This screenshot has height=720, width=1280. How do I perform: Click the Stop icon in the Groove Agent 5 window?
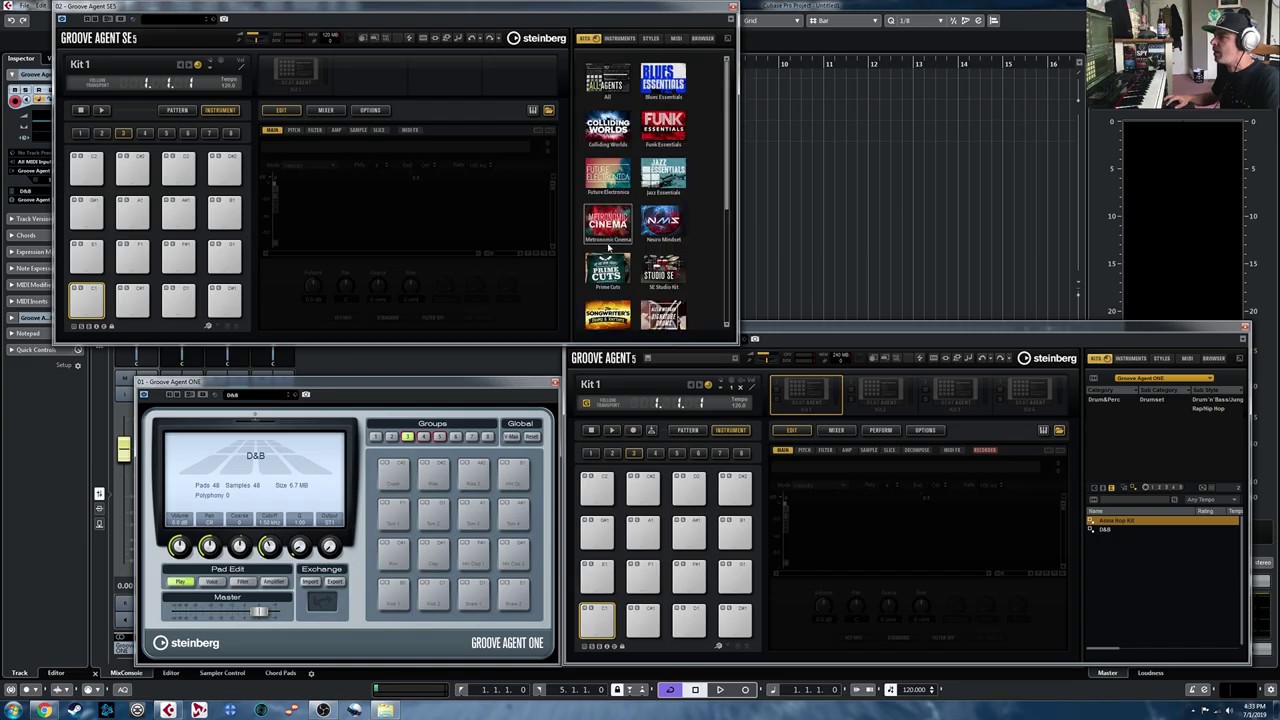click(591, 430)
